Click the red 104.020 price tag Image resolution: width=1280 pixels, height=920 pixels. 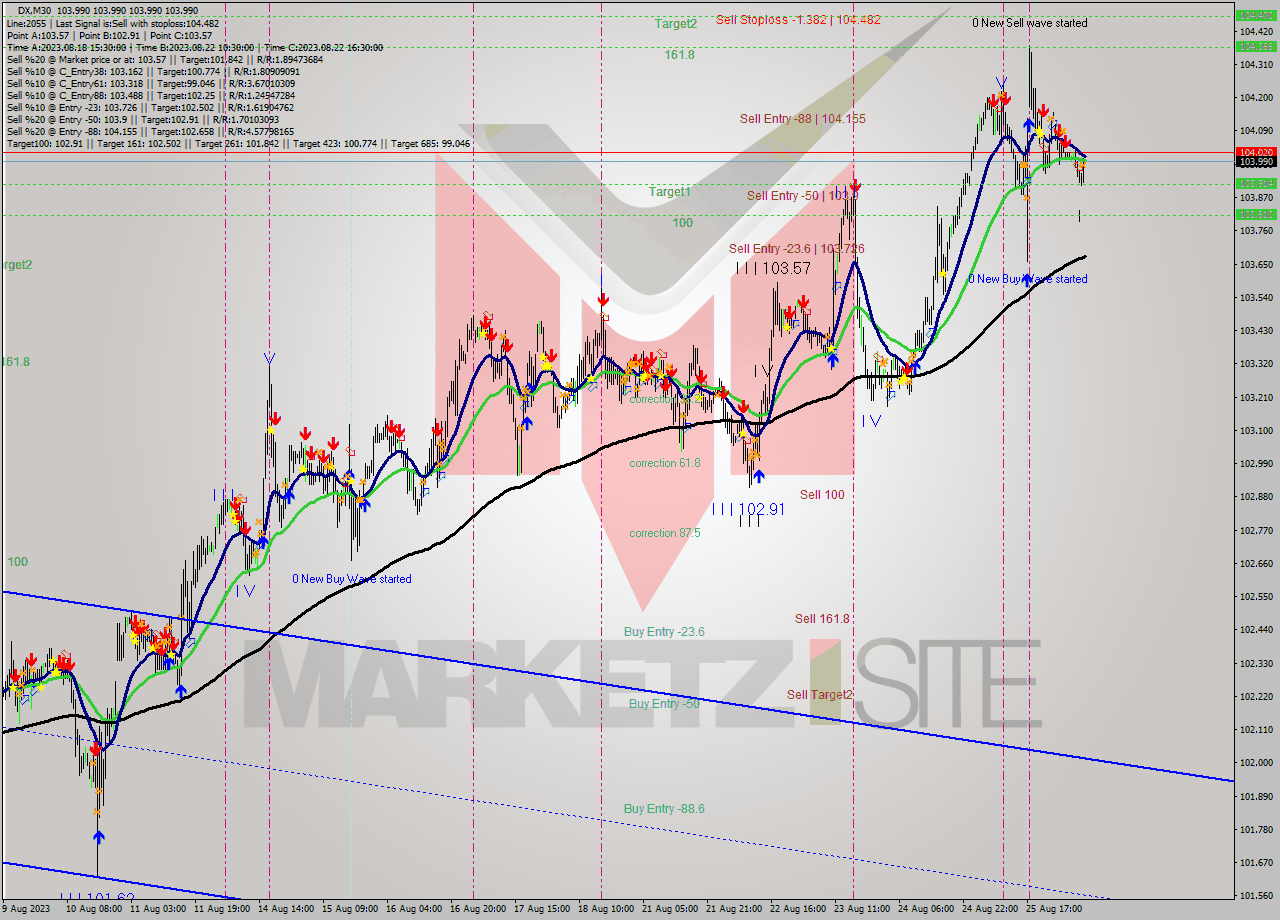click(x=1256, y=152)
